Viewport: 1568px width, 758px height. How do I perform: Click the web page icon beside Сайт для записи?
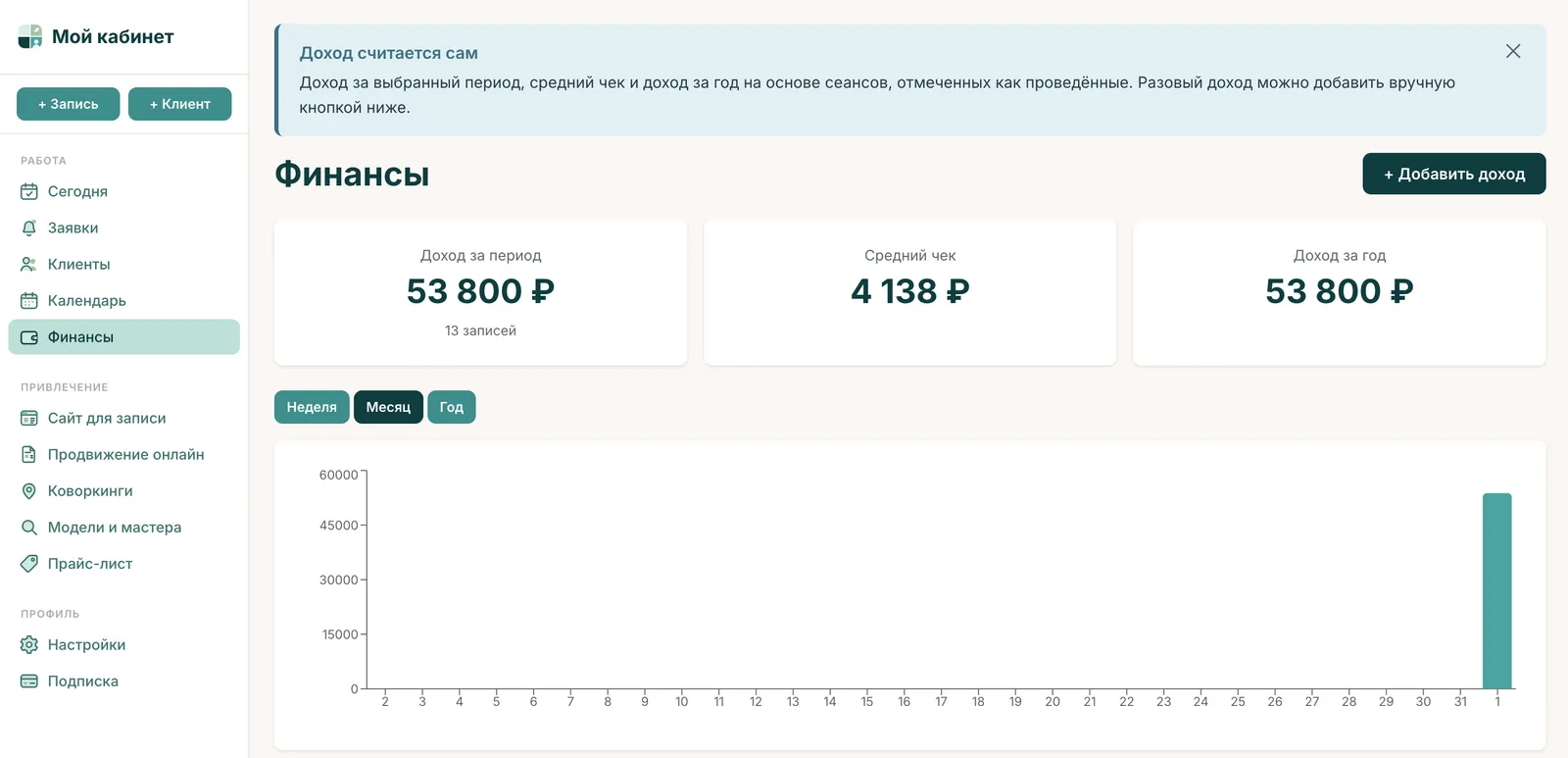point(29,418)
